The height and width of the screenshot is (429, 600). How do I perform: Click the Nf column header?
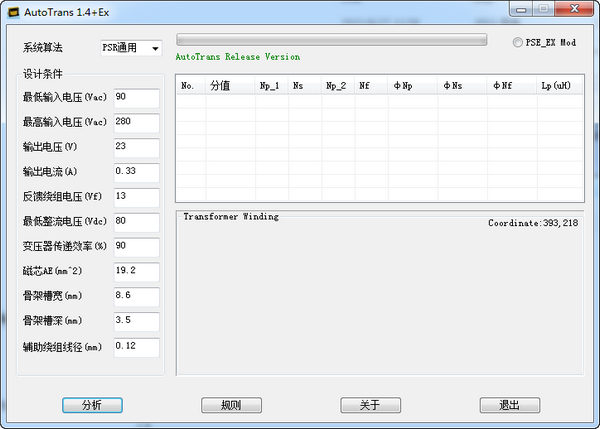coord(372,85)
